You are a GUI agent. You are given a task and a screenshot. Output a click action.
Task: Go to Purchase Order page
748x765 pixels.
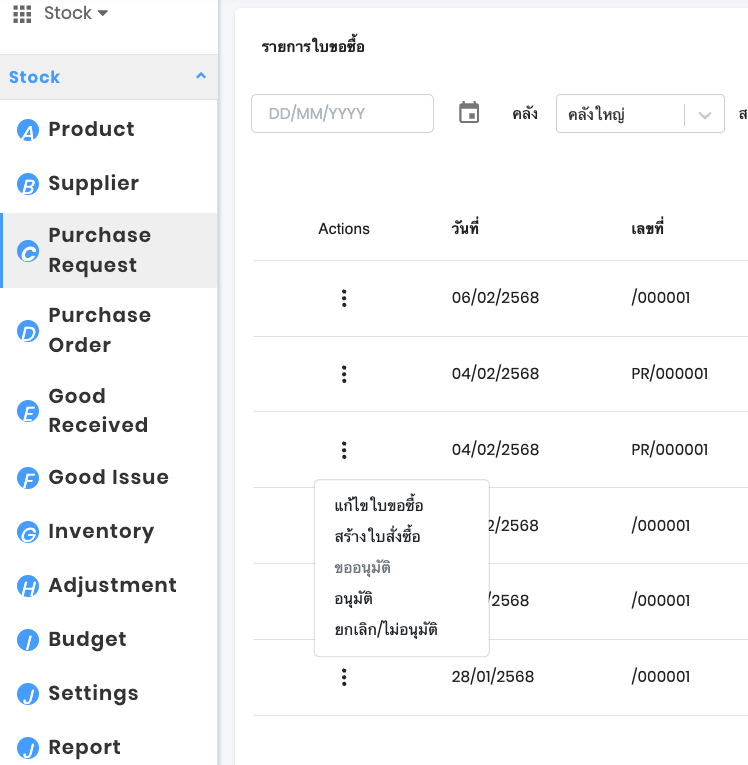(x=99, y=330)
